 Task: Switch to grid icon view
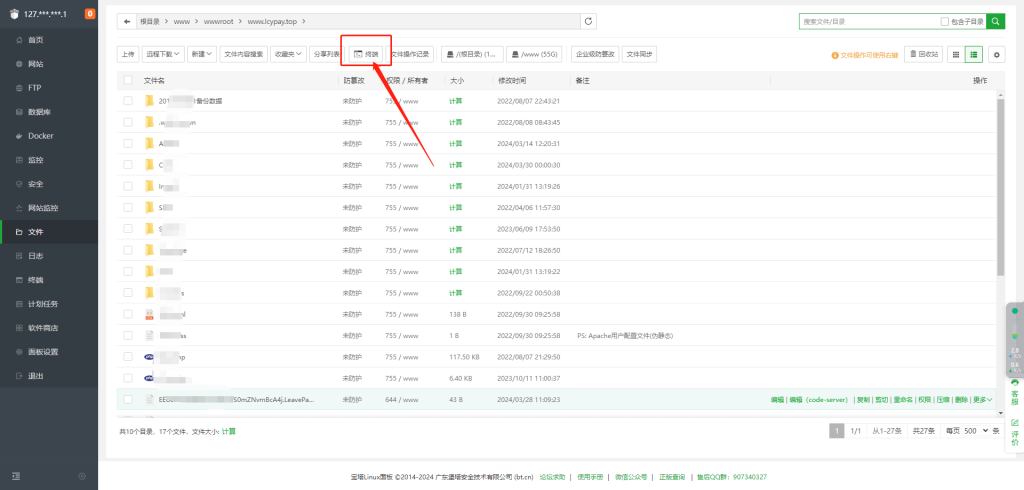point(956,54)
